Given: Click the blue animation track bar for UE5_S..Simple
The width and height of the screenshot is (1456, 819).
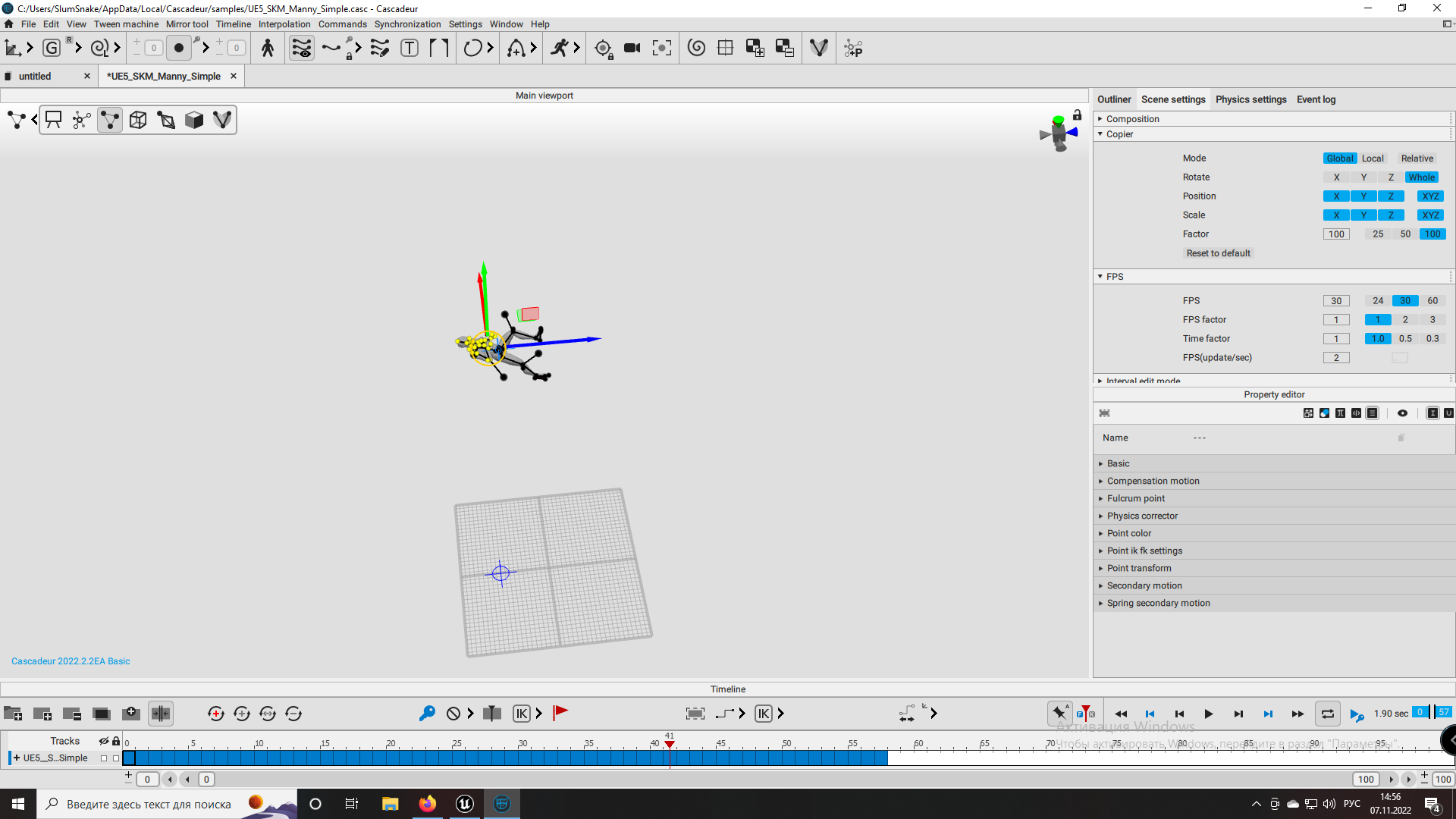Looking at the screenshot, I should coord(505,758).
